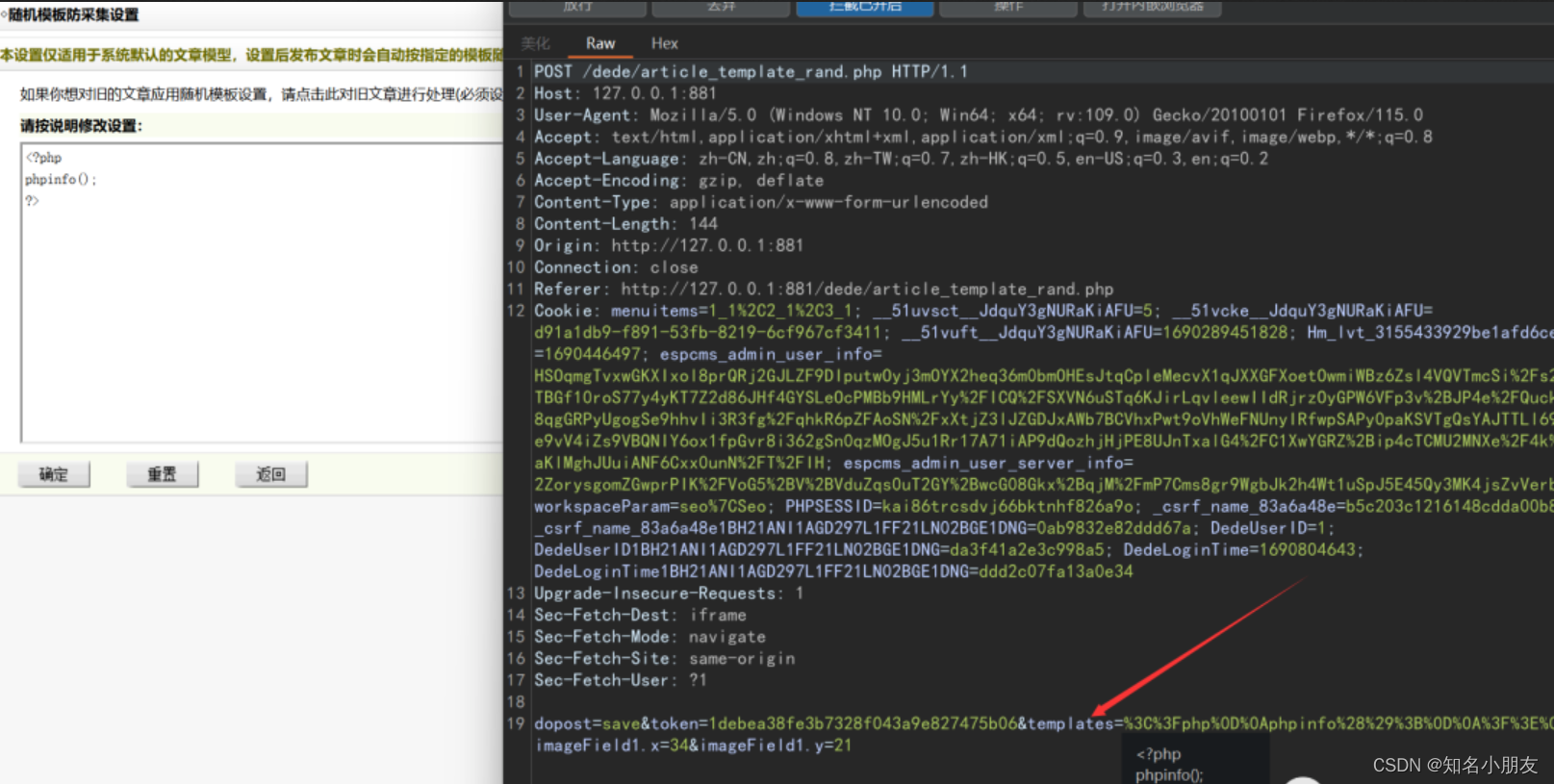Click the blue 拦截已开启 intercept toggle button
This screenshot has width=1554, height=784.
(x=865, y=8)
